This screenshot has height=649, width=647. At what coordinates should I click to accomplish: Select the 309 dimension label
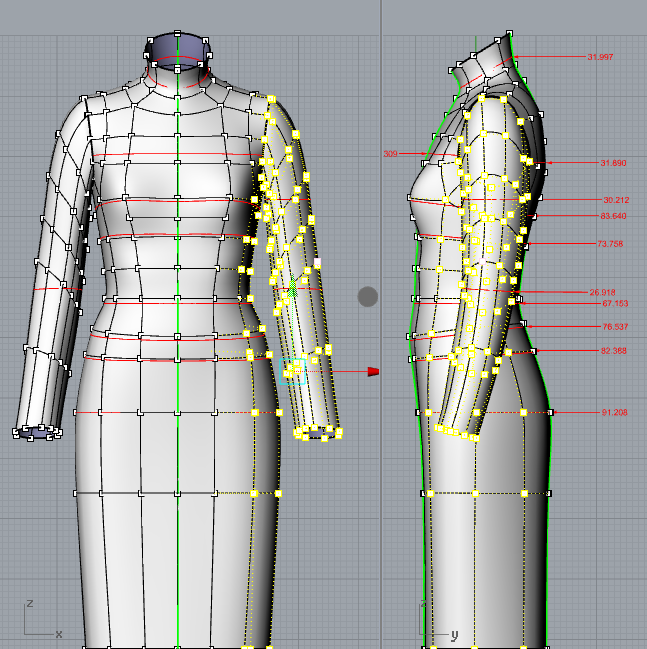(390, 154)
